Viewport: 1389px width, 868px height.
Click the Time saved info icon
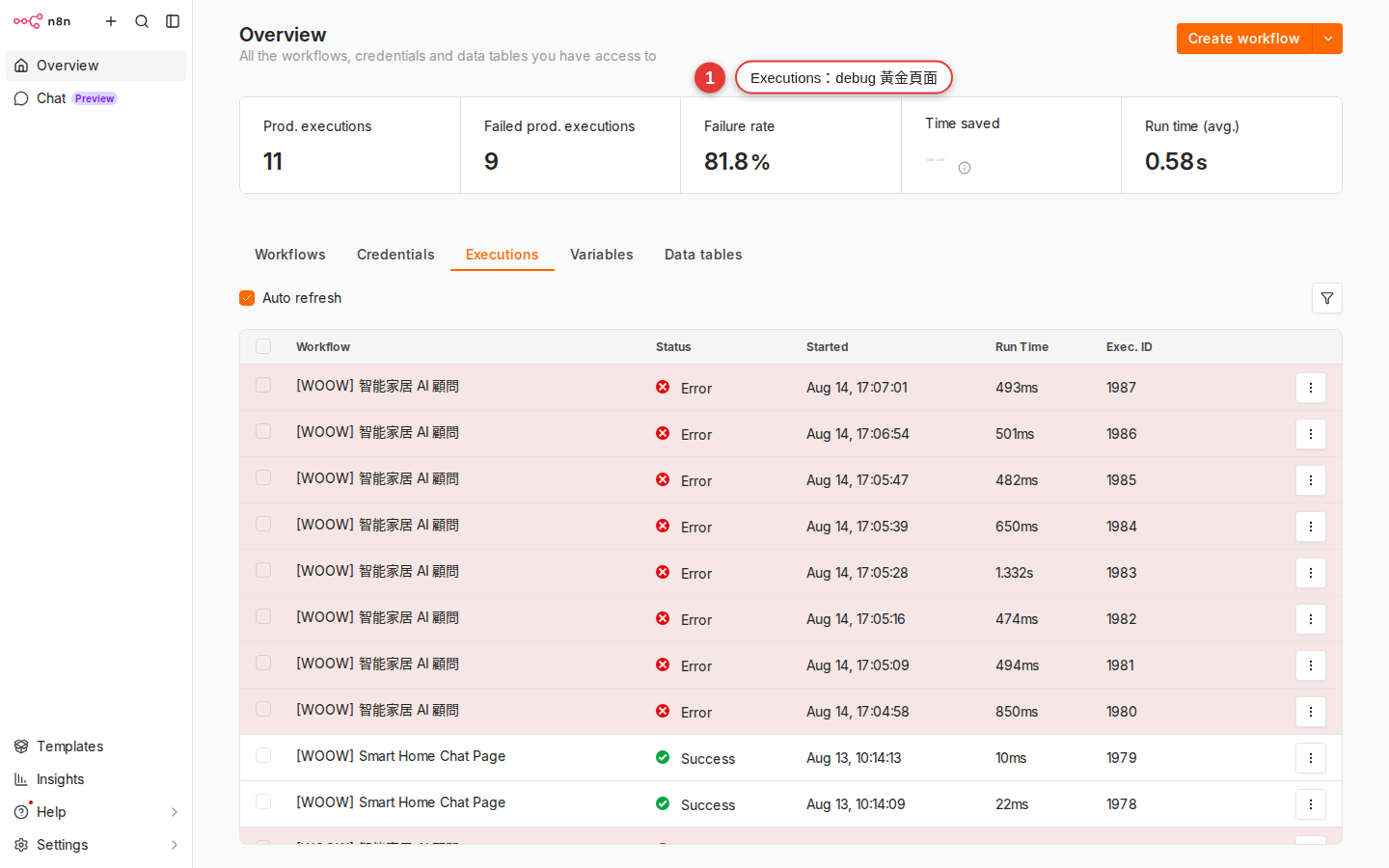pyautogui.click(x=965, y=168)
